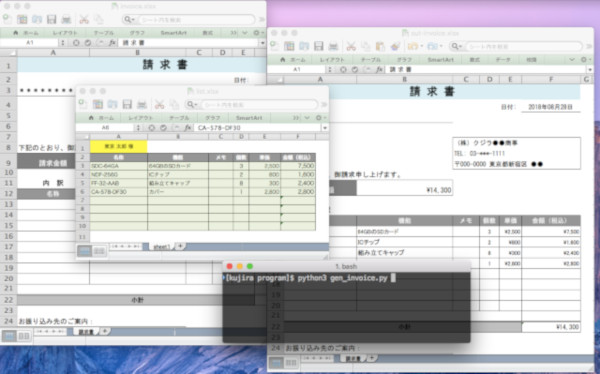The image size is (600, 374).
Task: Click Redo icon in out-invoice.xlsx window toolbar
Action: tap(432, 46)
